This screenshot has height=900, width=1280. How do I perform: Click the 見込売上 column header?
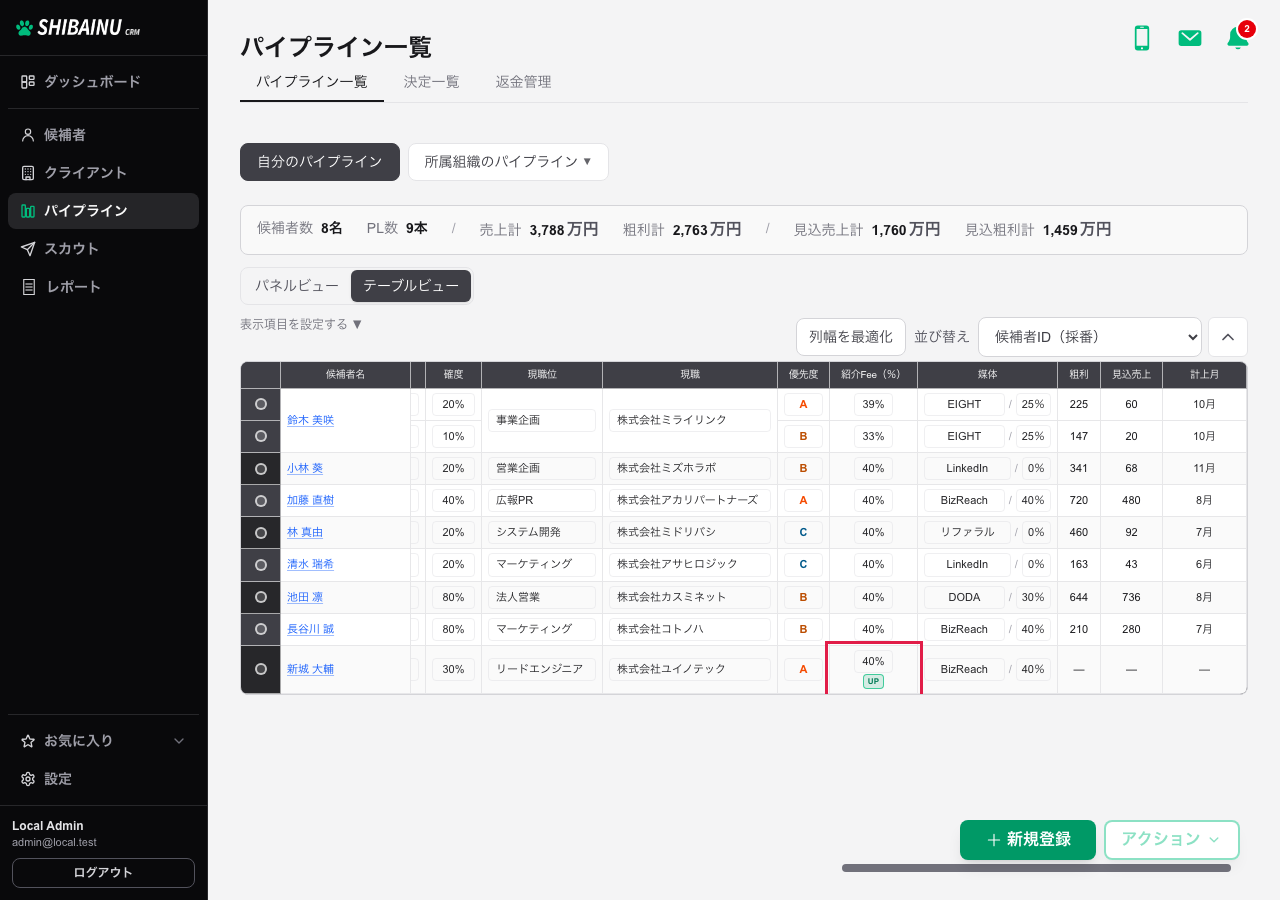tap(1131, 374)
